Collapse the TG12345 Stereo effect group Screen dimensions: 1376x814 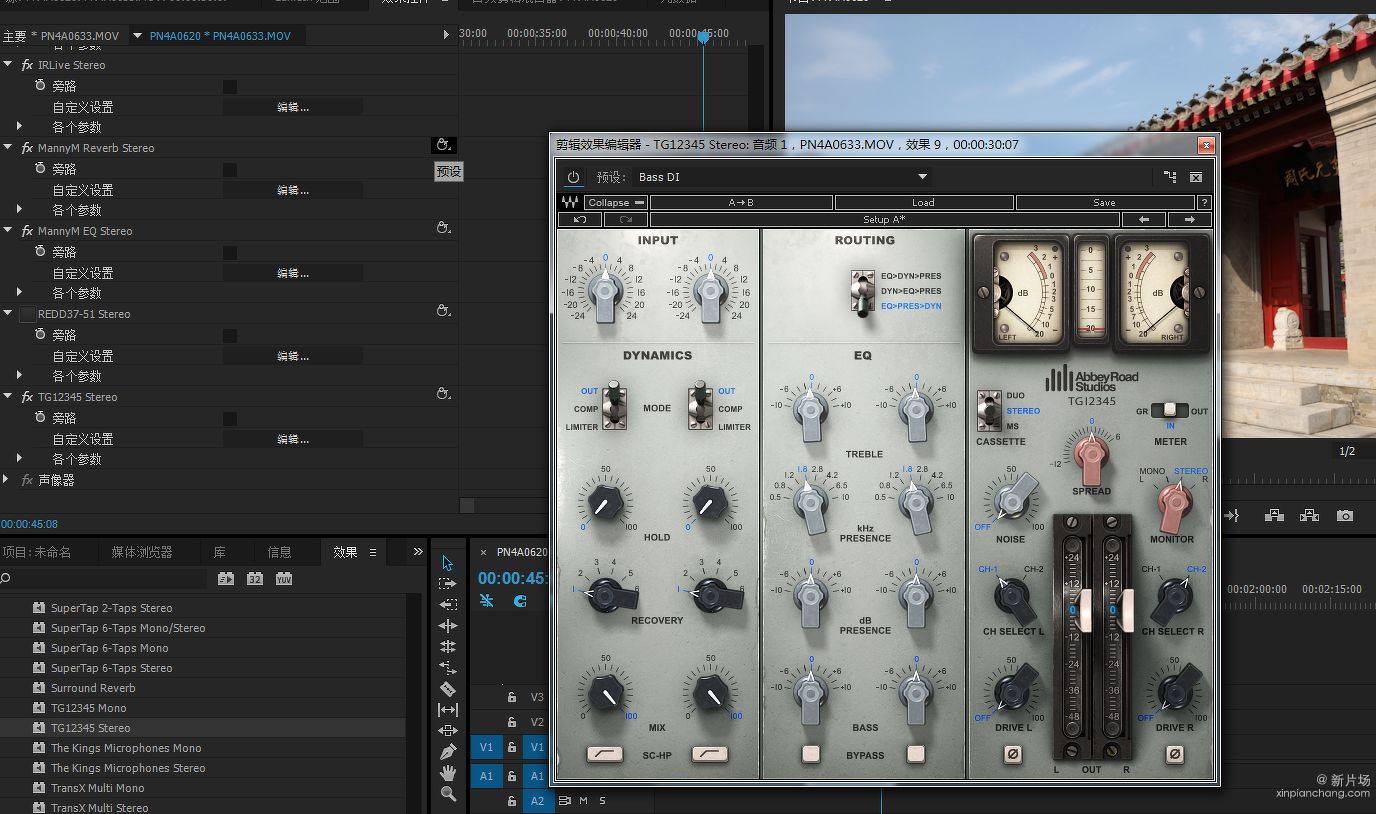pyautogui.click(x=8, y=397)
